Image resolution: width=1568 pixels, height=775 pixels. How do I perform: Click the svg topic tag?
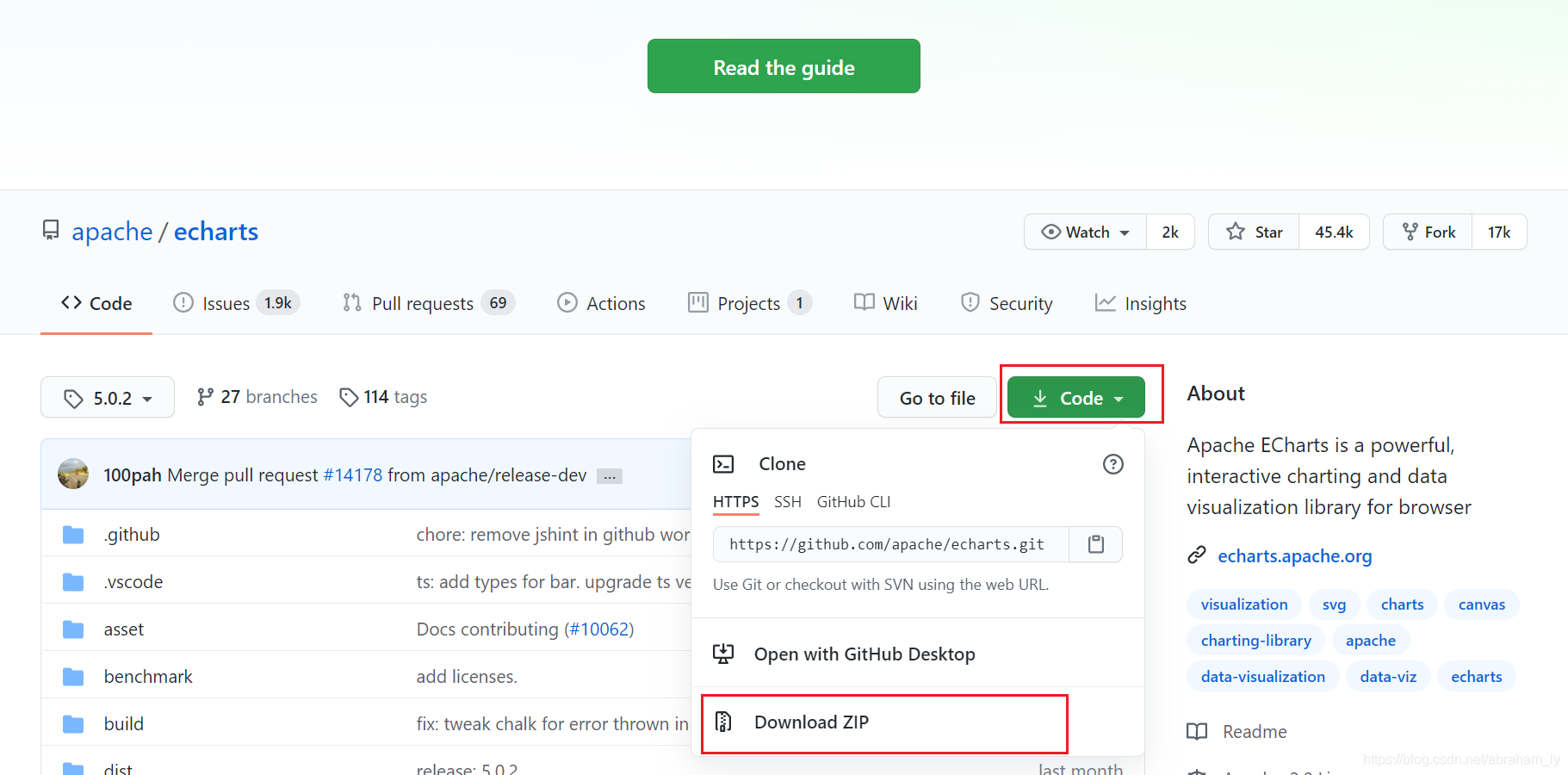(x=1334, y=604)
